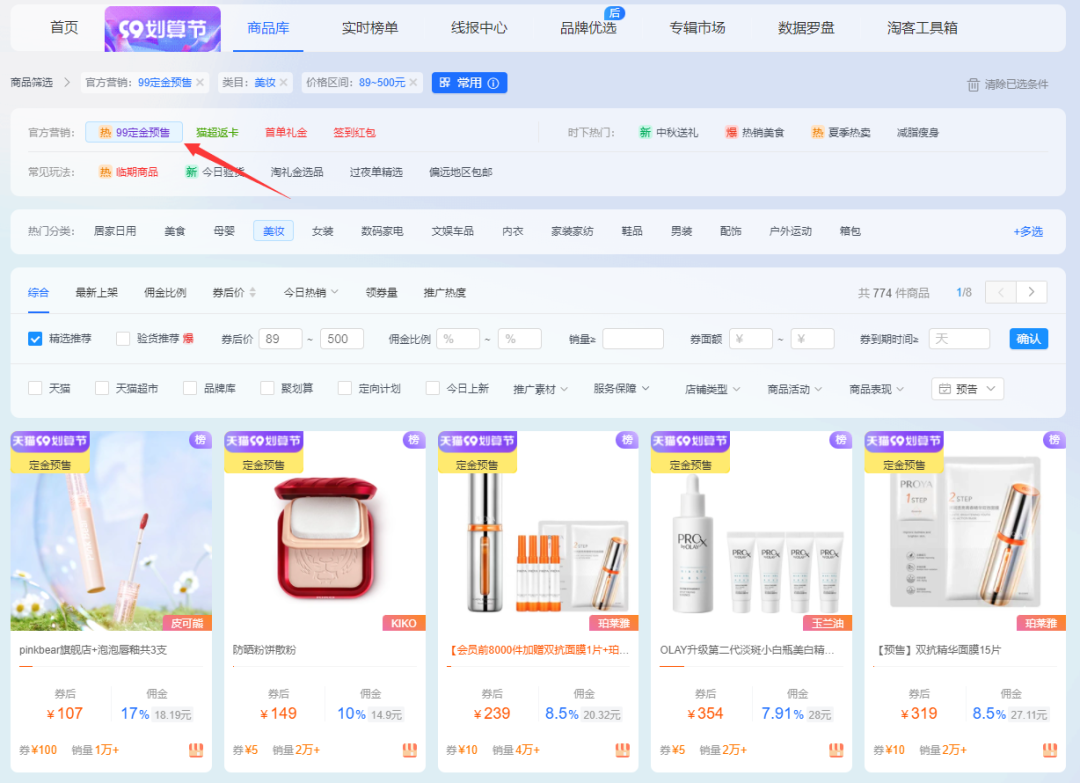Viewport: 1080px width, 783px height.
Task: Go to previous page arrow
Action: (x=1001, y=292)
